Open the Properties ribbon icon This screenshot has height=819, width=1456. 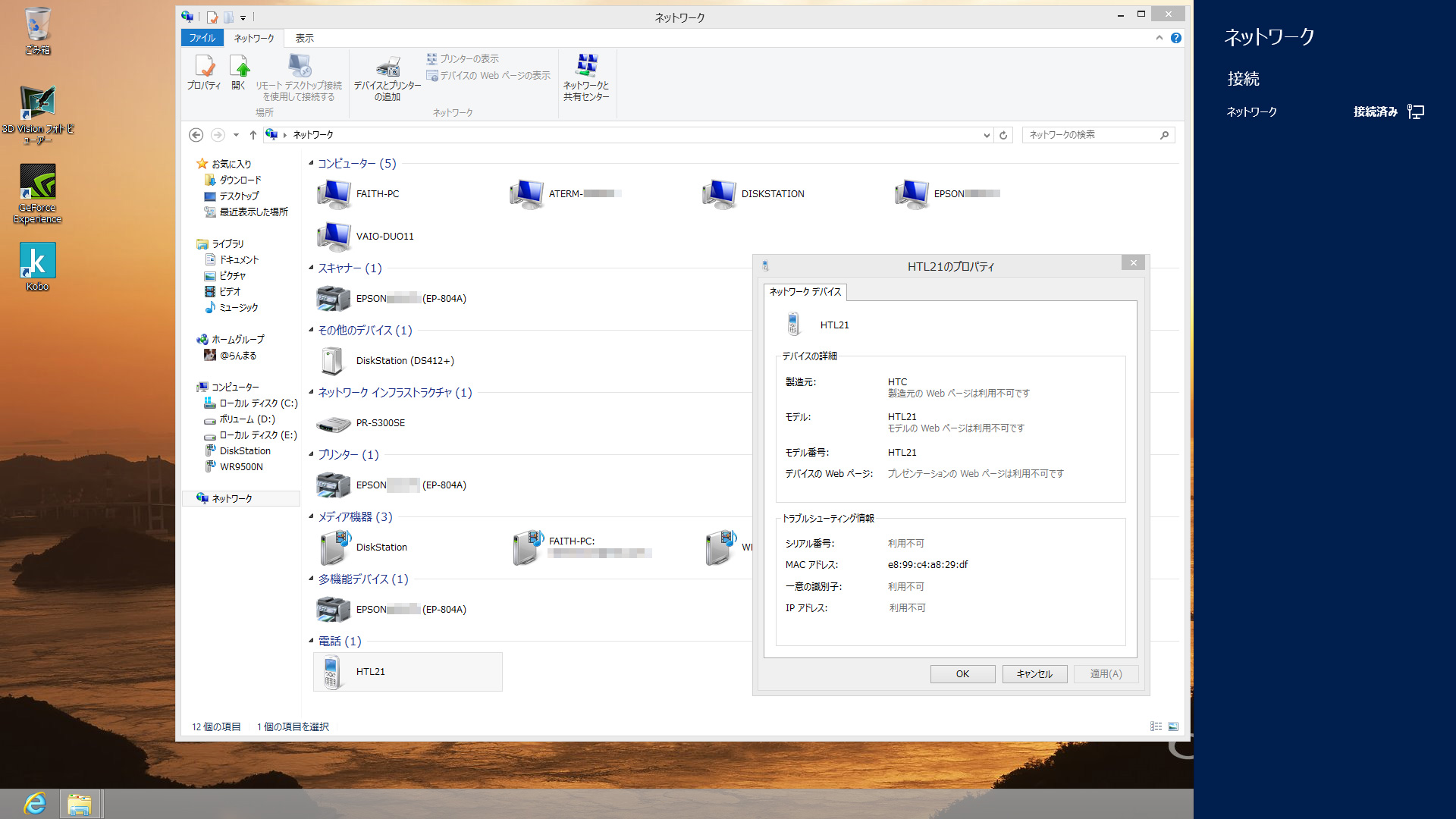click(204, 73)
